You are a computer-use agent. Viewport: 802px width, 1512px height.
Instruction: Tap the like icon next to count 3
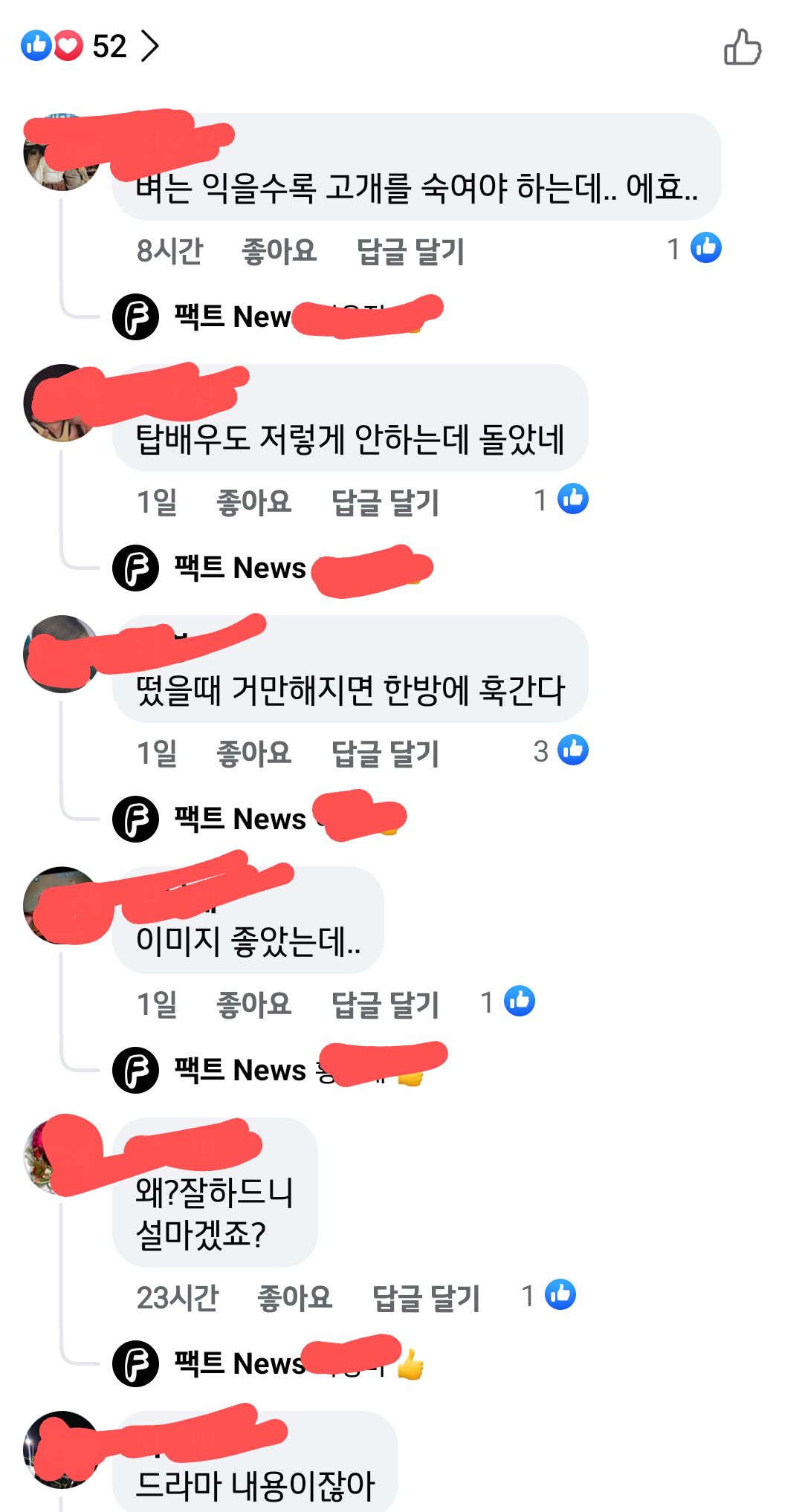[x=573, y=750]
